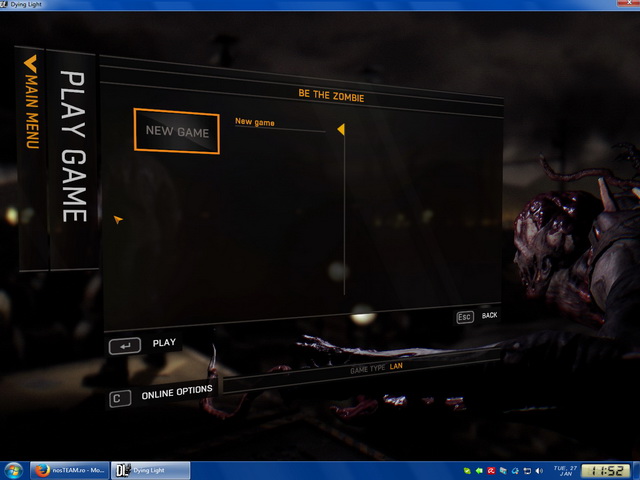Click the green checkmark tray icon
This screenshot has width=640, height=480.
click(467, 471)
